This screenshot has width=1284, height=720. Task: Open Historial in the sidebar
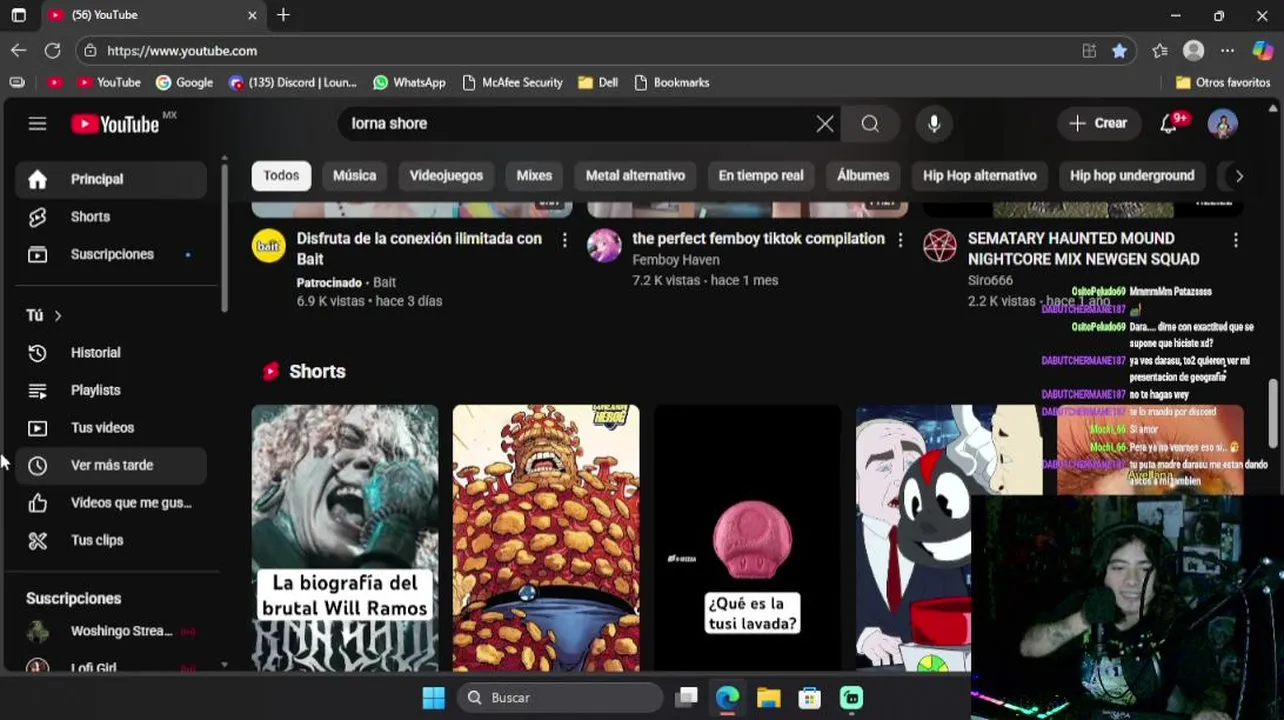click(110, 353)
